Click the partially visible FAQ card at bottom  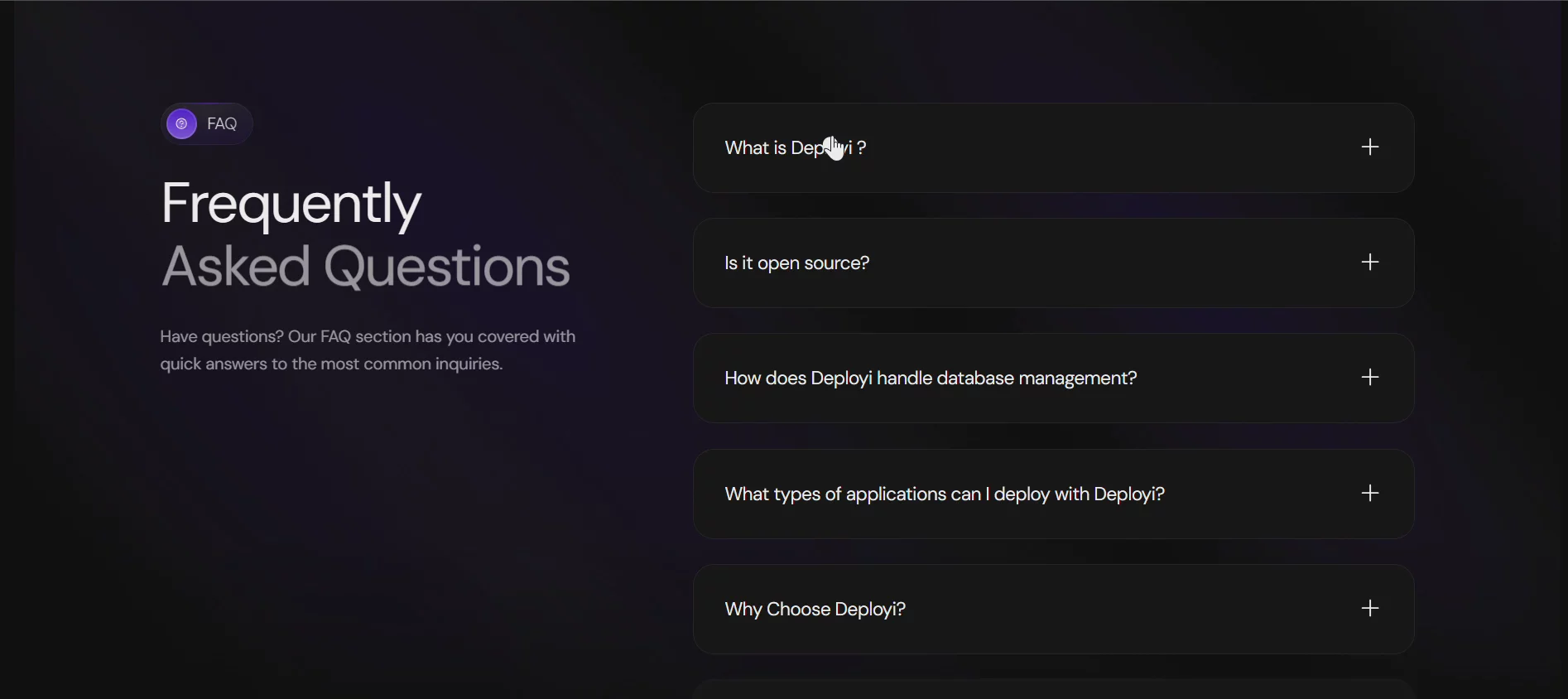1053,689
